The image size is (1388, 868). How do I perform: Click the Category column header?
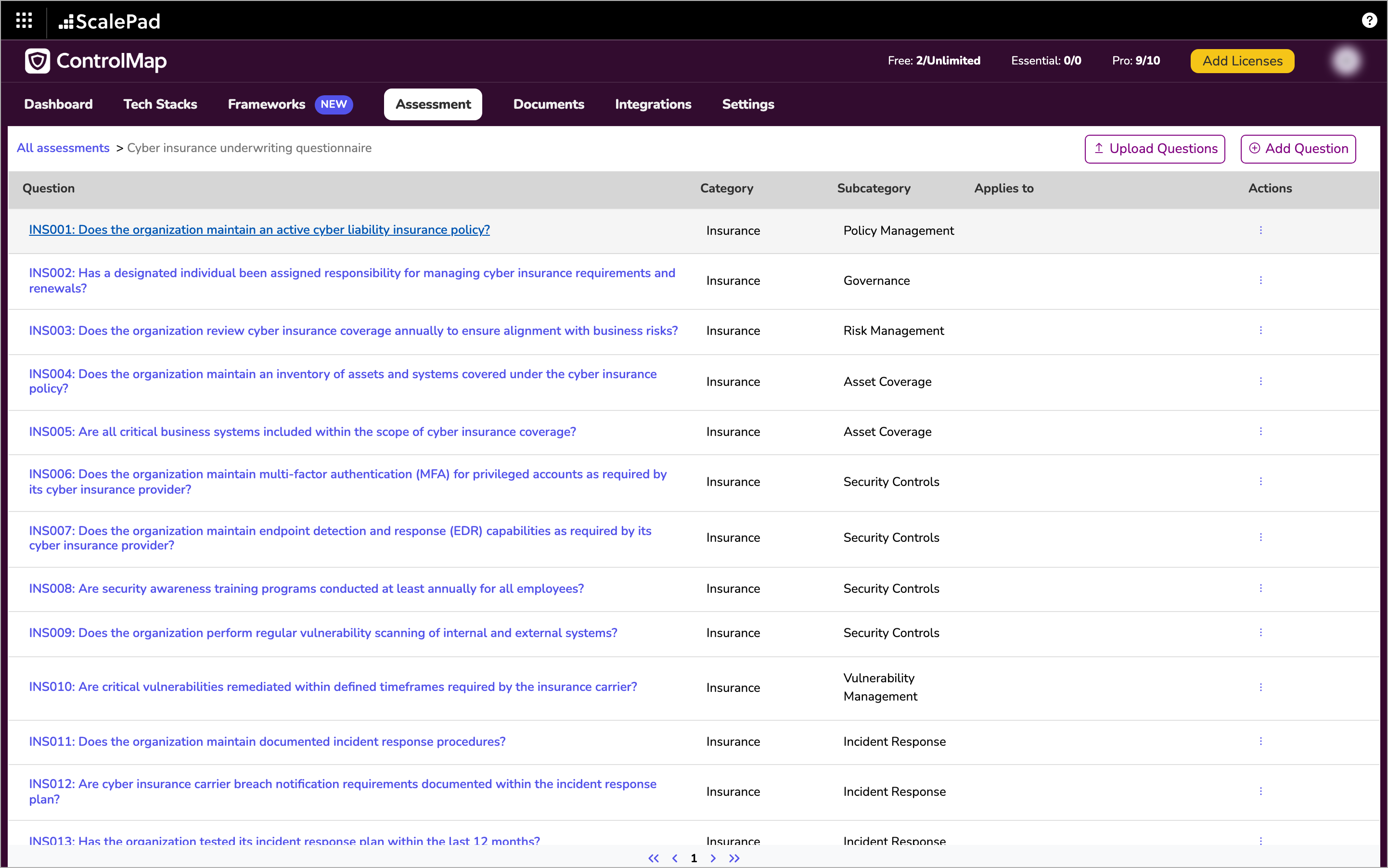(726, 188)
